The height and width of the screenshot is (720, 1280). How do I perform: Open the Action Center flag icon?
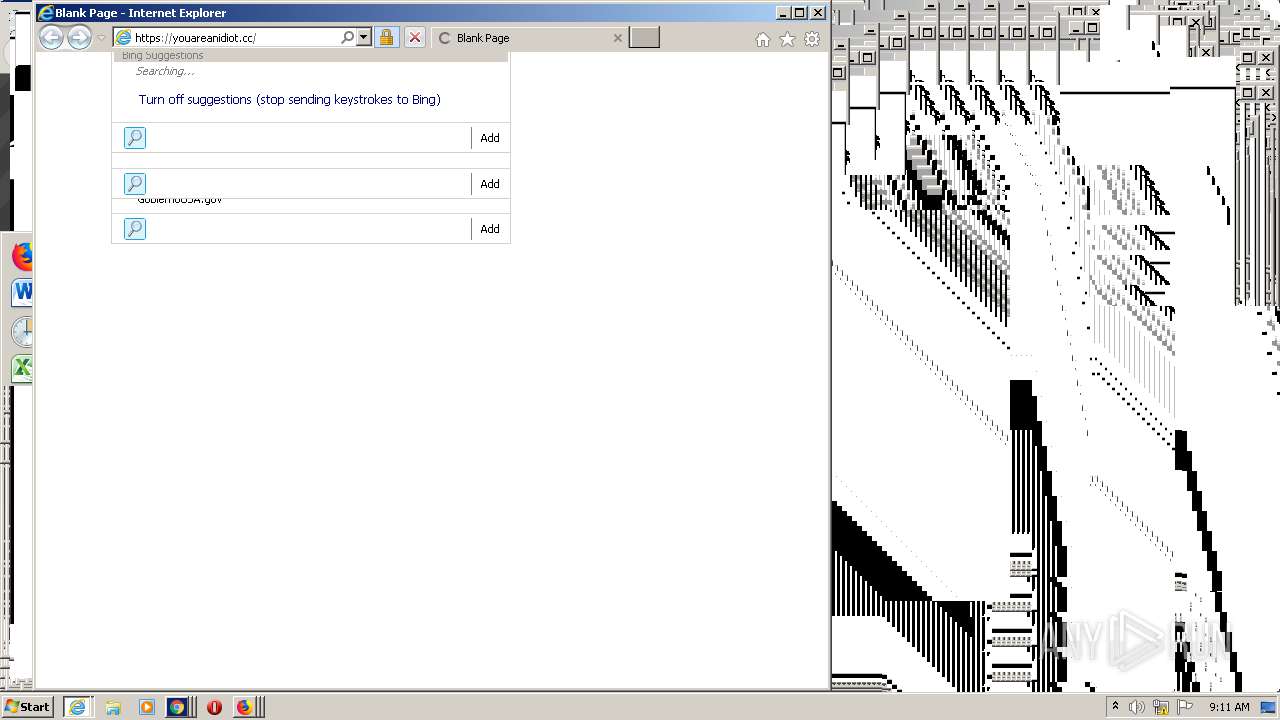pyautogui.click(x=1185, y=707)
